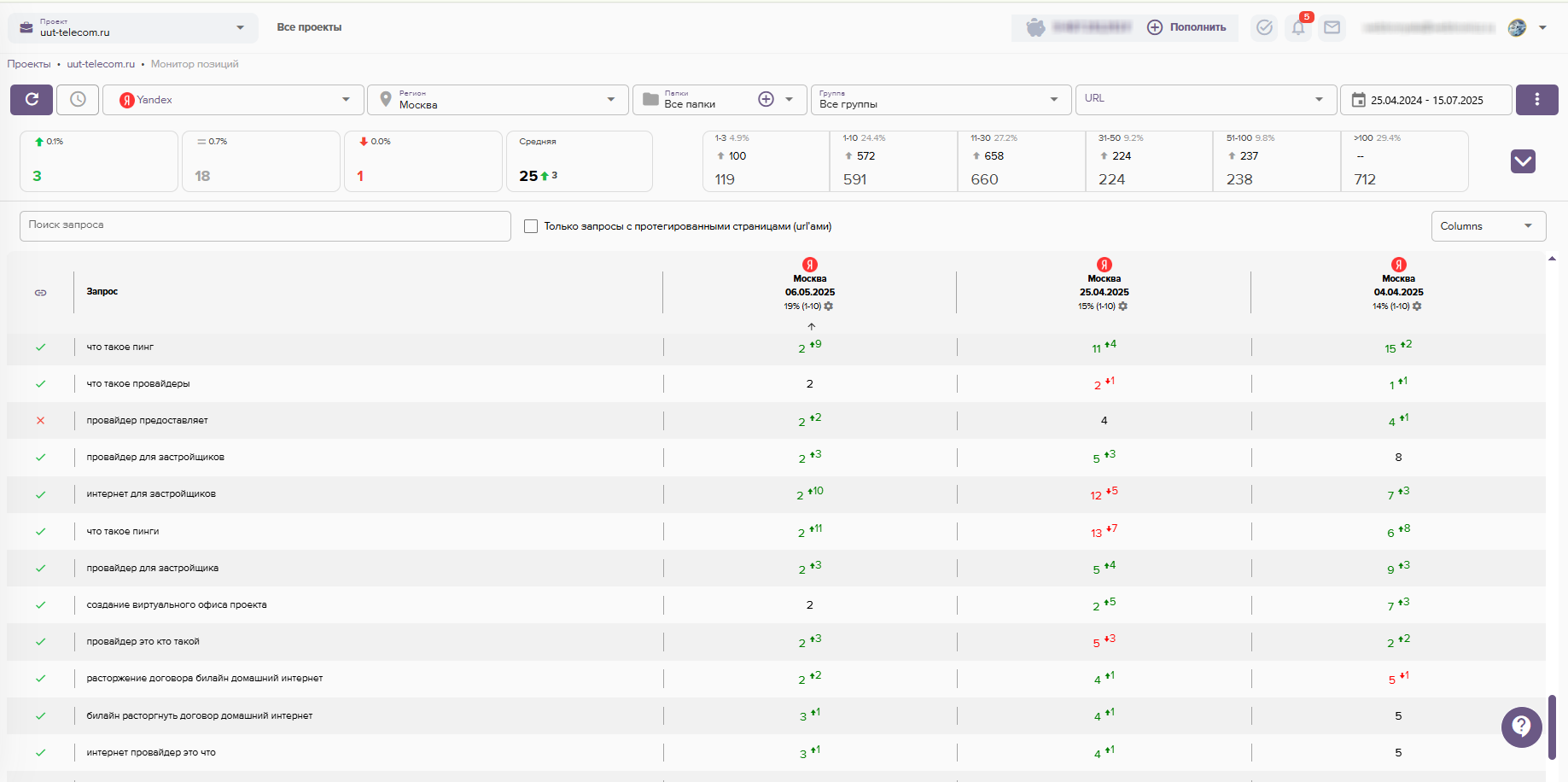Click the purple refresh button

coord(32,100)
